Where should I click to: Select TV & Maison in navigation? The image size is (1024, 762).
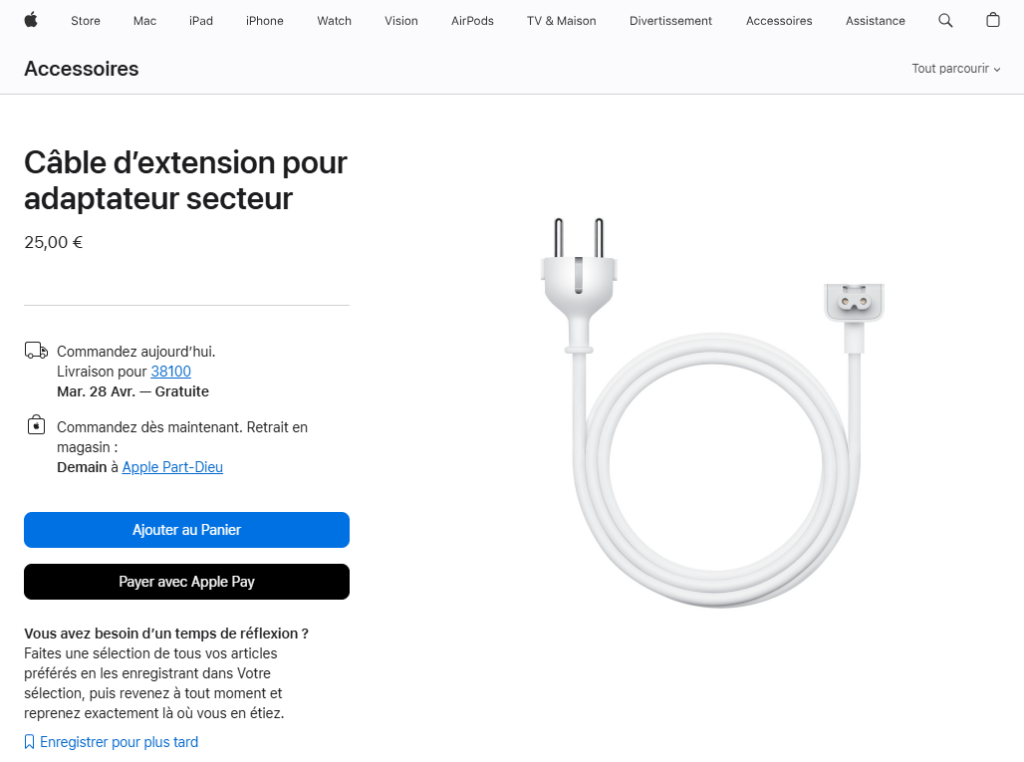pyautogui.click(x=561, y=21)
